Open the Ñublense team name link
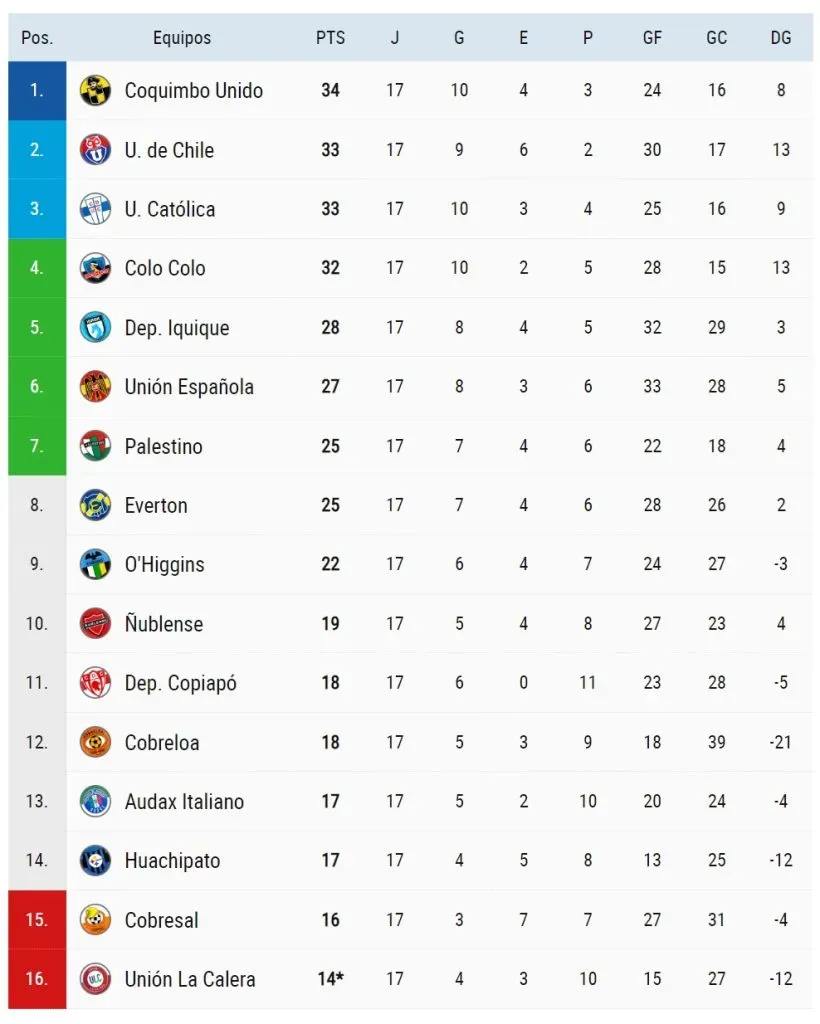 coord(163,624)
